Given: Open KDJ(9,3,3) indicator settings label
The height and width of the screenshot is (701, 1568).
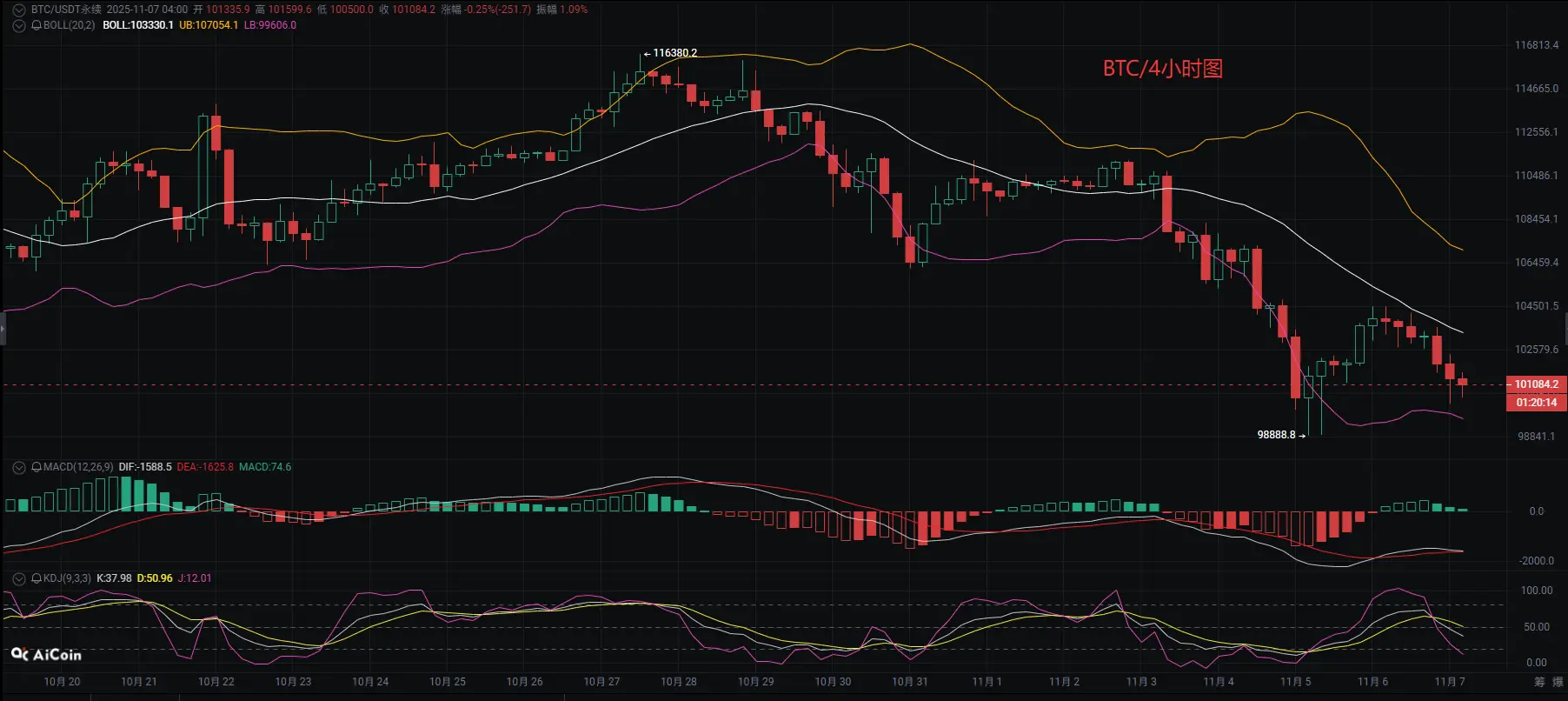Looking at the screenshot, I should click(x=67, y=578).
